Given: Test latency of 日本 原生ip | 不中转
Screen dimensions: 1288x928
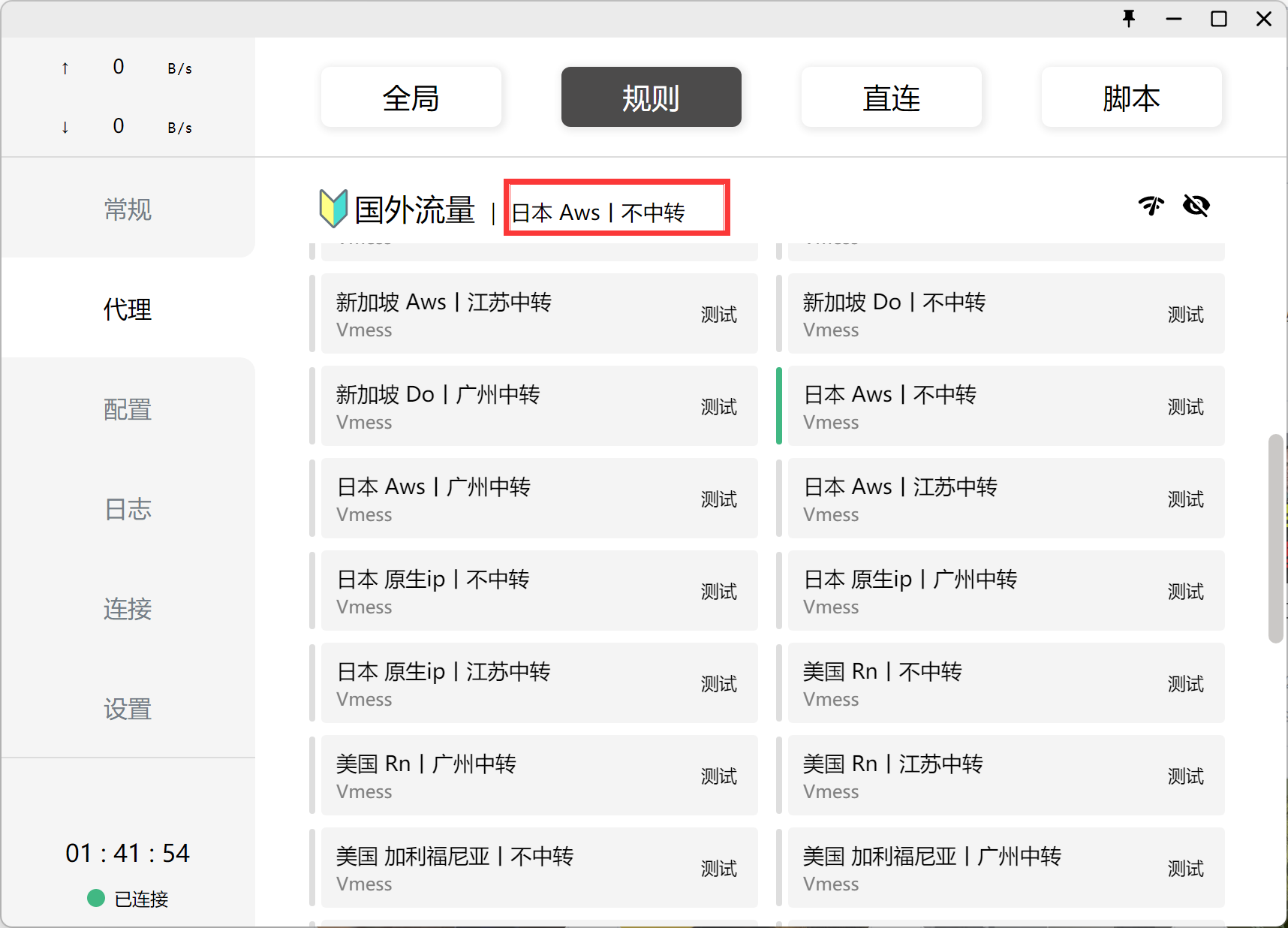Looking at the screenshot, I should point(719,592).
